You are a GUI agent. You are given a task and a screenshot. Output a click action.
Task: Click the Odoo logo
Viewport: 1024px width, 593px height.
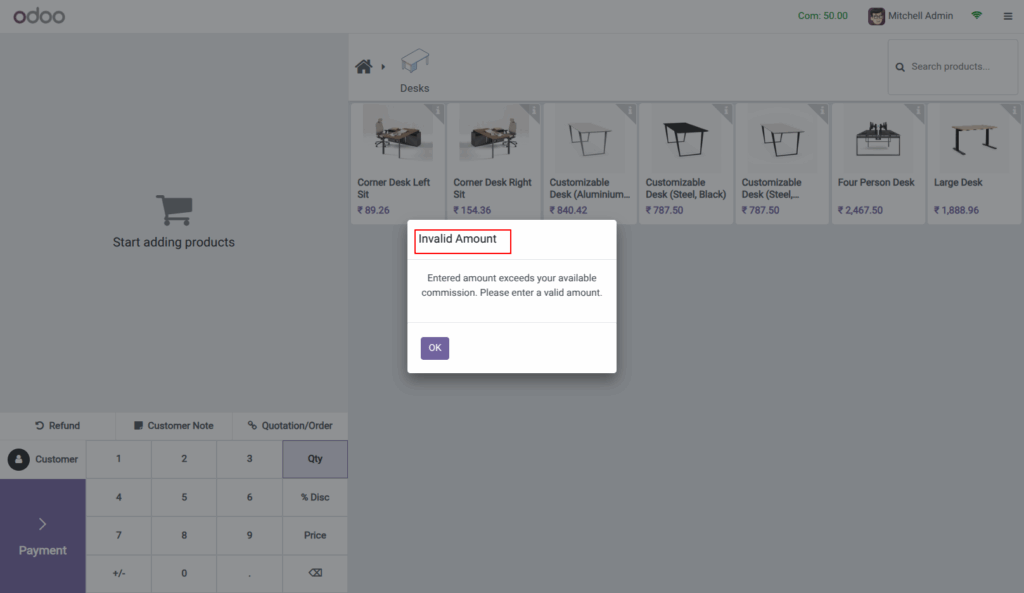click(x=39, y=15)
